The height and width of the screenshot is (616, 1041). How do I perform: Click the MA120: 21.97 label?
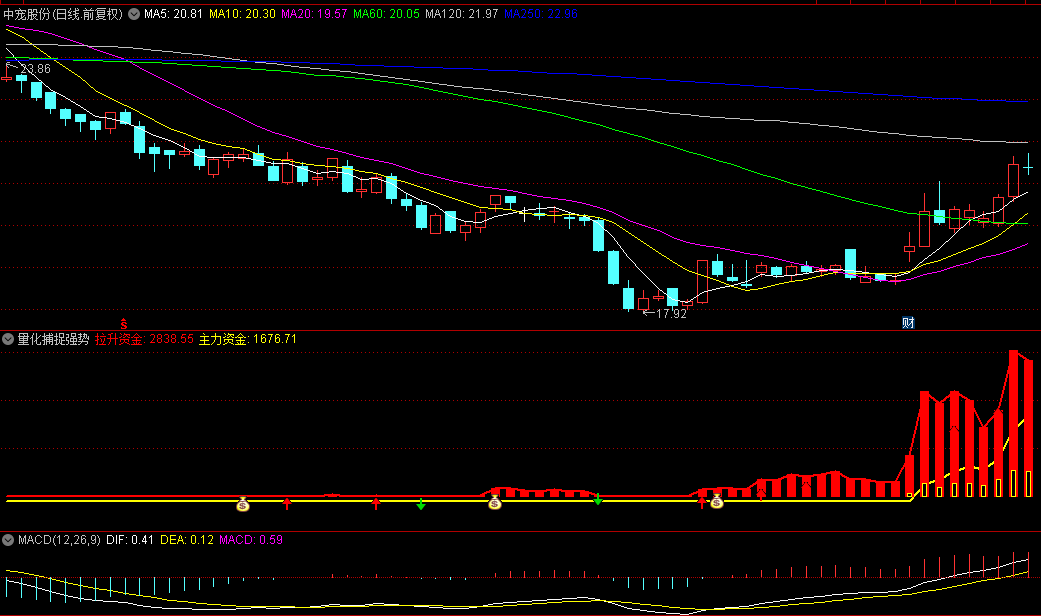coord(461,14)
